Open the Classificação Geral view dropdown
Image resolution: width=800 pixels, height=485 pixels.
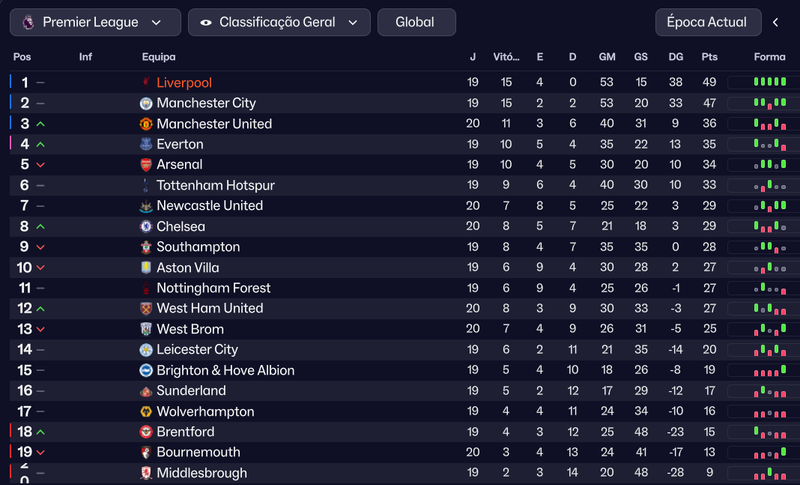pos(279,22)
